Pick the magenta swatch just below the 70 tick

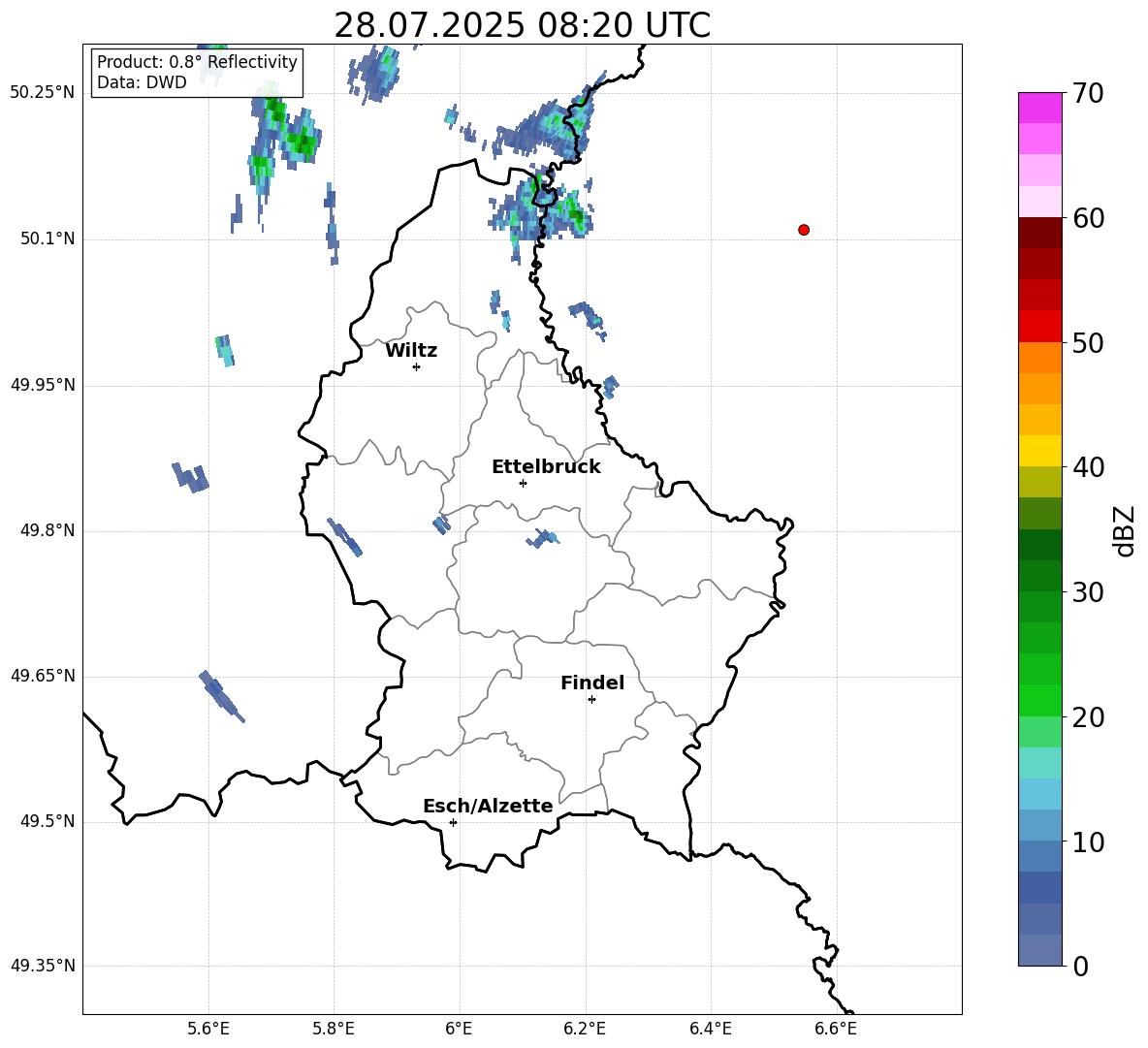[1040, 108]
